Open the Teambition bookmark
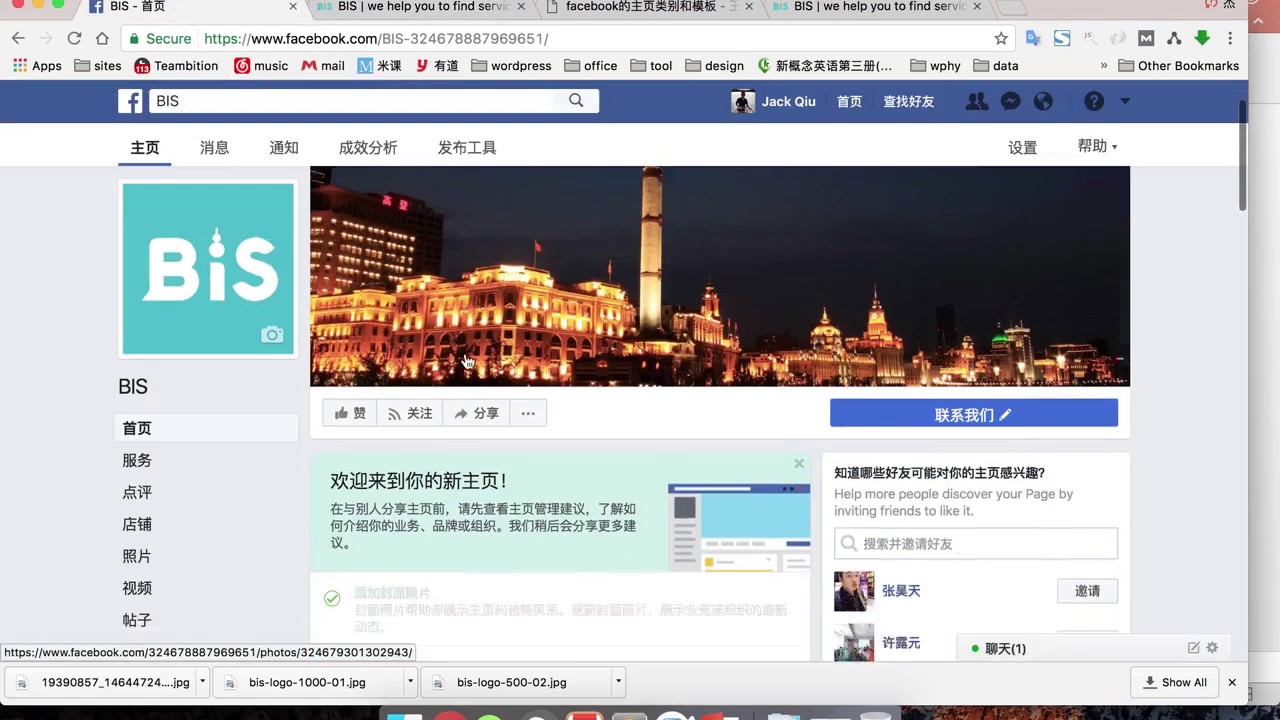The height and width of the screenshot is (720, 1280). pos(176,65)
